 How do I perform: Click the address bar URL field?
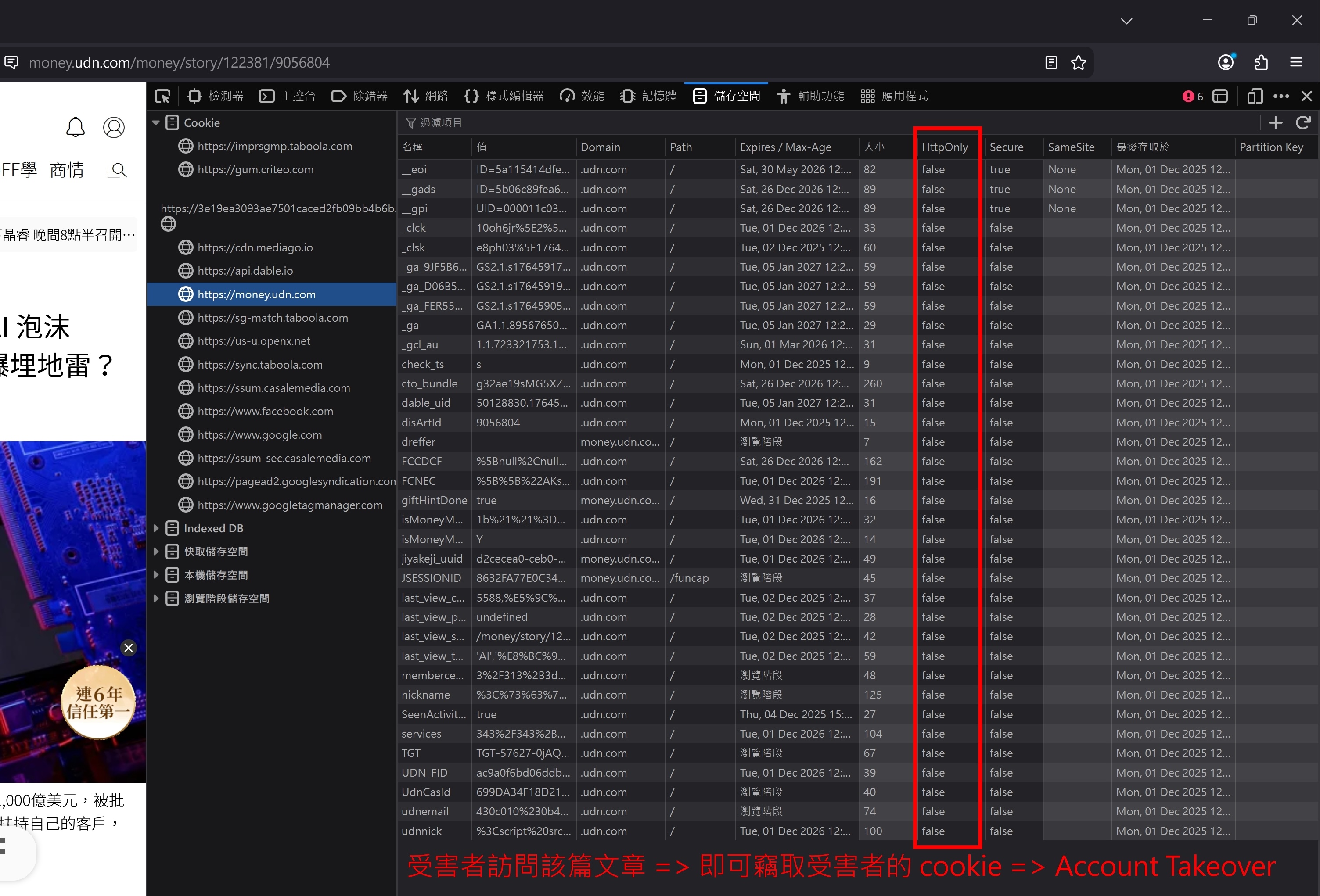point(528,62)
